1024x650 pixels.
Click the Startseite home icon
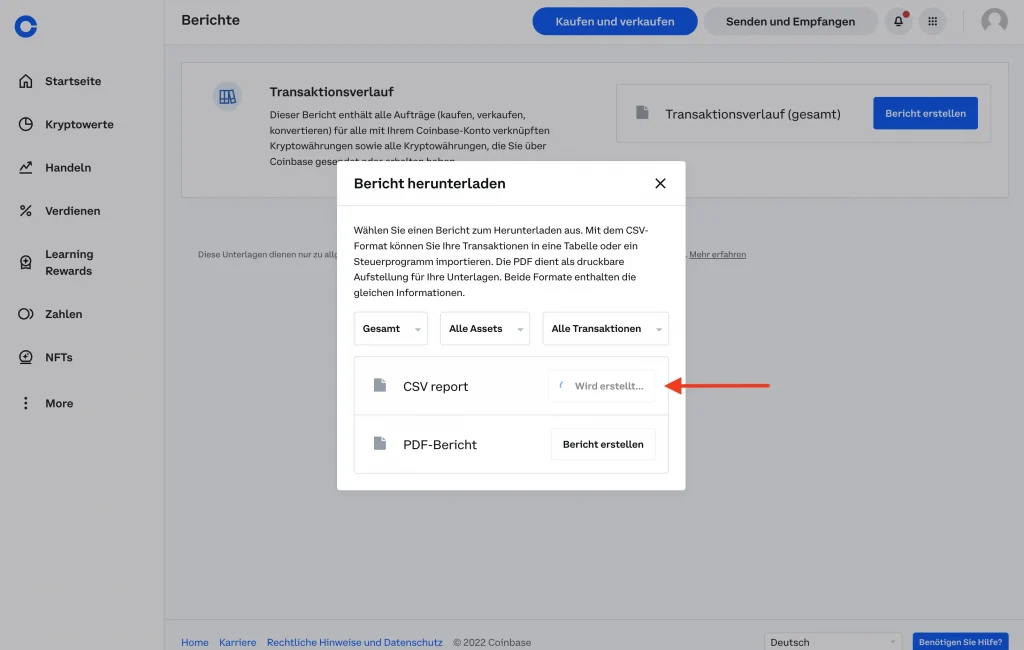coord(26,81)
